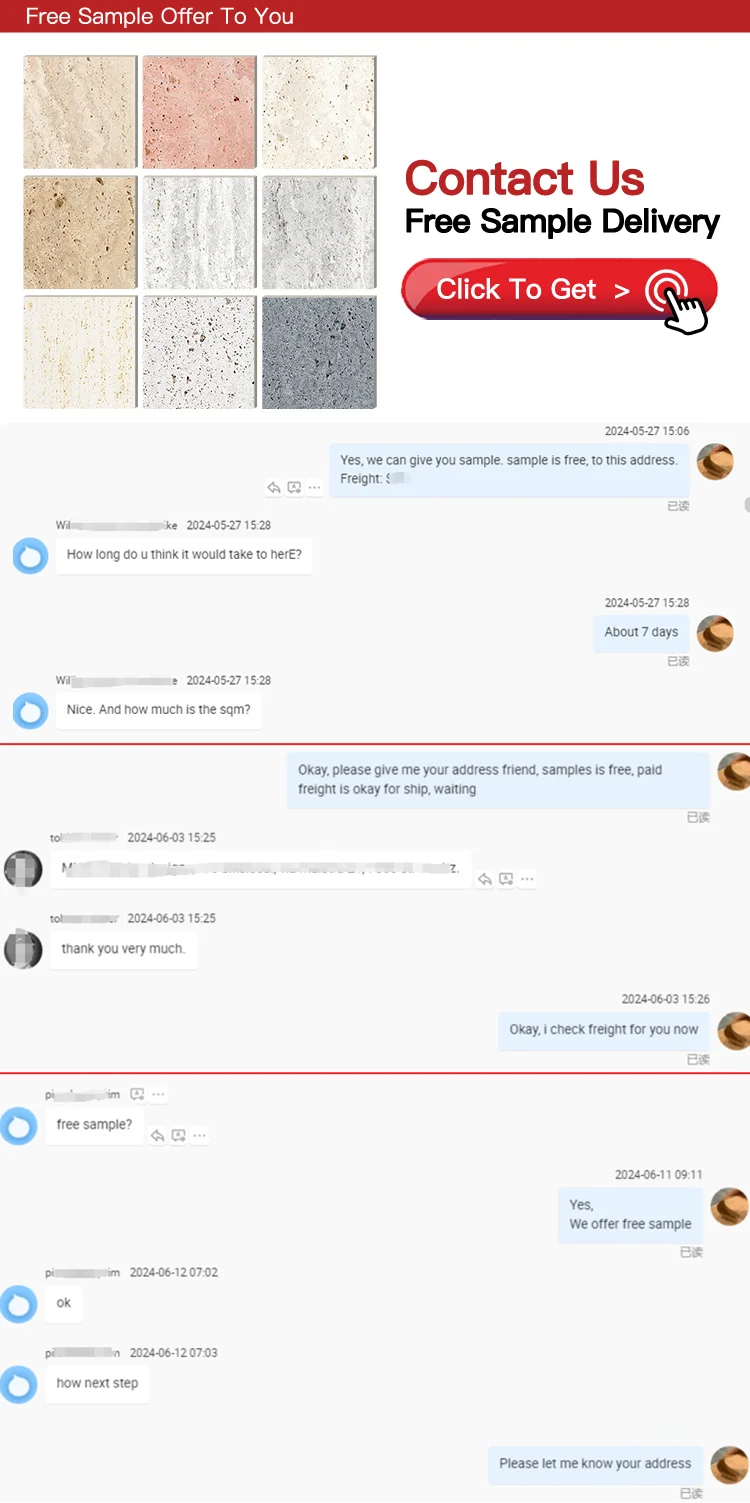This screenshot has height=1503, width=750.
Task: Click image icon beside first sample message
Action: (x=294, y=488)
